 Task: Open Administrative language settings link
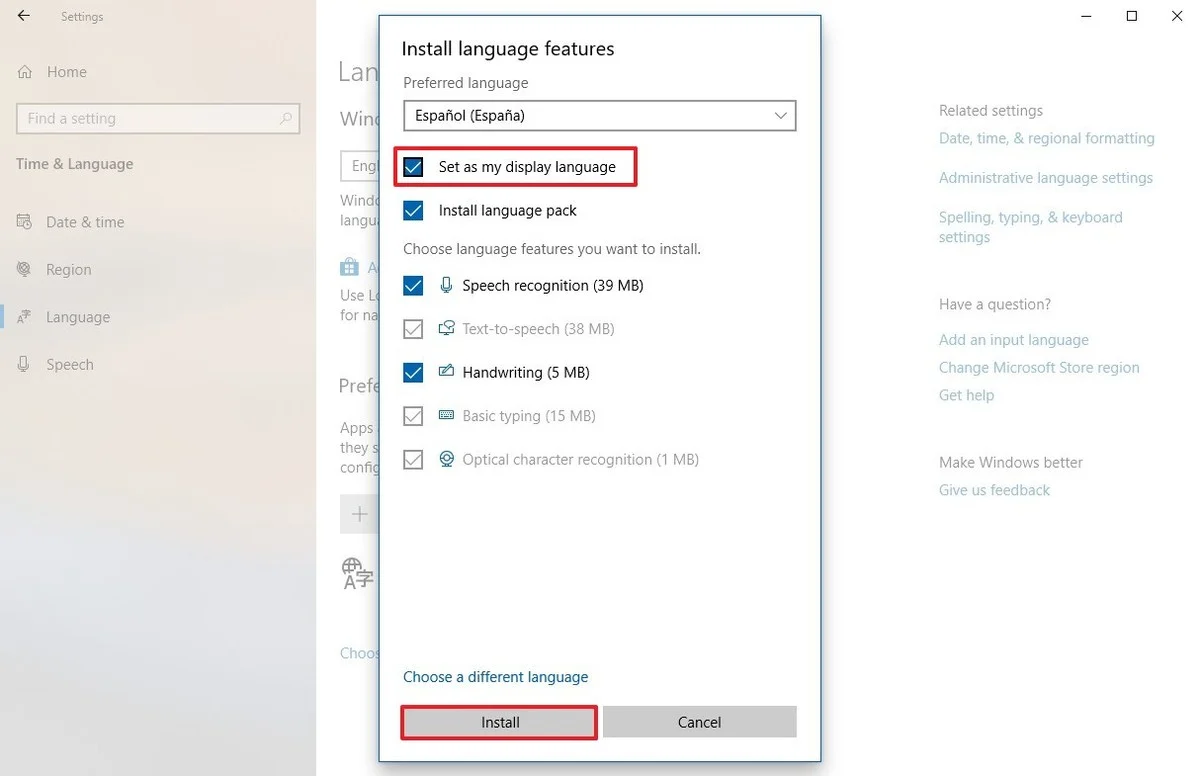[1045, 178]
